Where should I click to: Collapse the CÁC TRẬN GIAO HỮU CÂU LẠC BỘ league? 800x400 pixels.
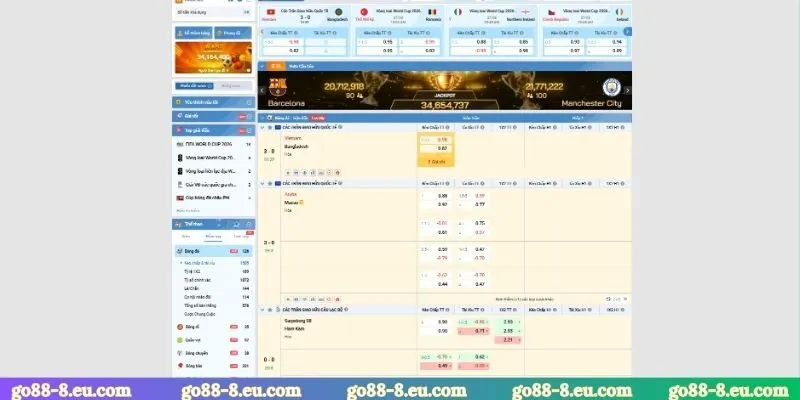tap(262, 309)
